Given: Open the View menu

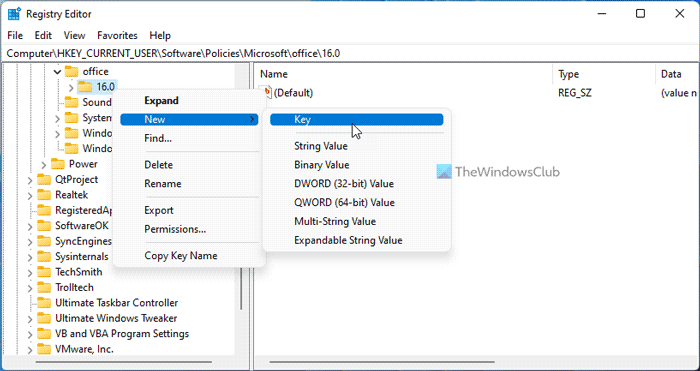Looking at the screenshot, I should click(74, 35).
